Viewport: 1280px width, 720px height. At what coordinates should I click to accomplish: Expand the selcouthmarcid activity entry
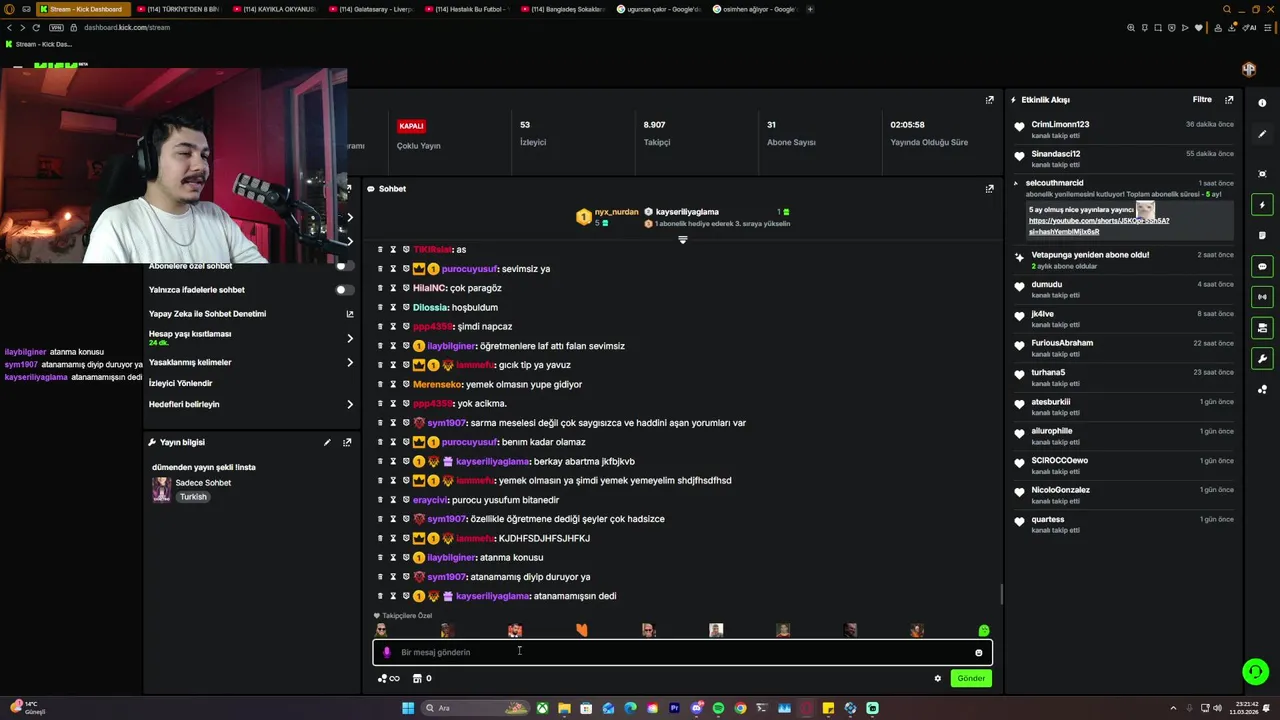pos(1016,183)
